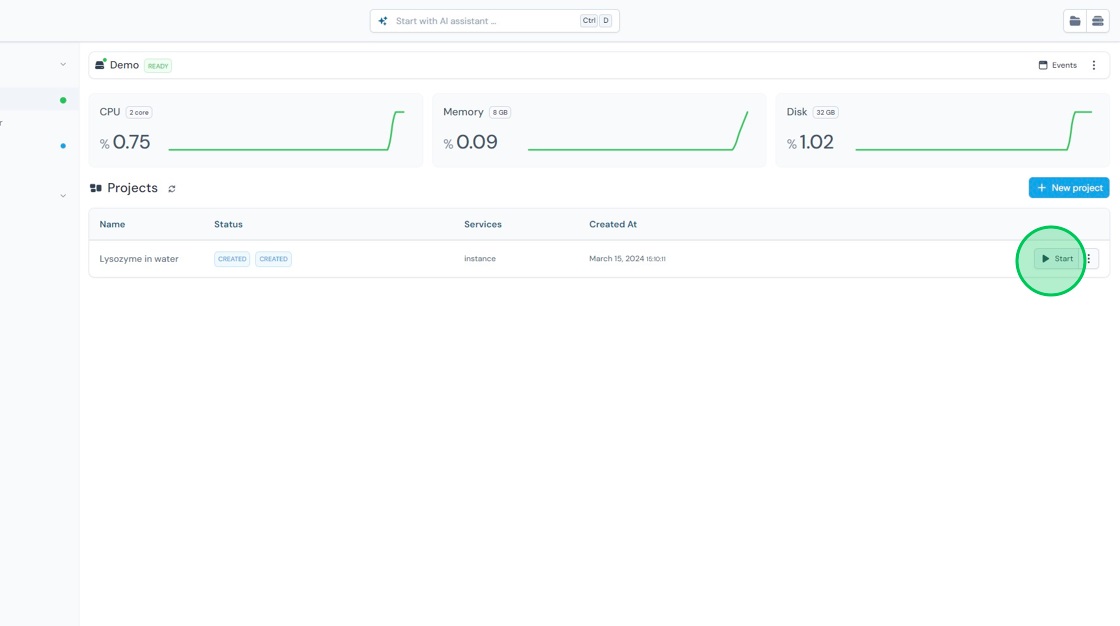Open Demo header three-dot menu
Image resolution: width=1120 pixels, height=626 pixels.
pos(1094,65)
